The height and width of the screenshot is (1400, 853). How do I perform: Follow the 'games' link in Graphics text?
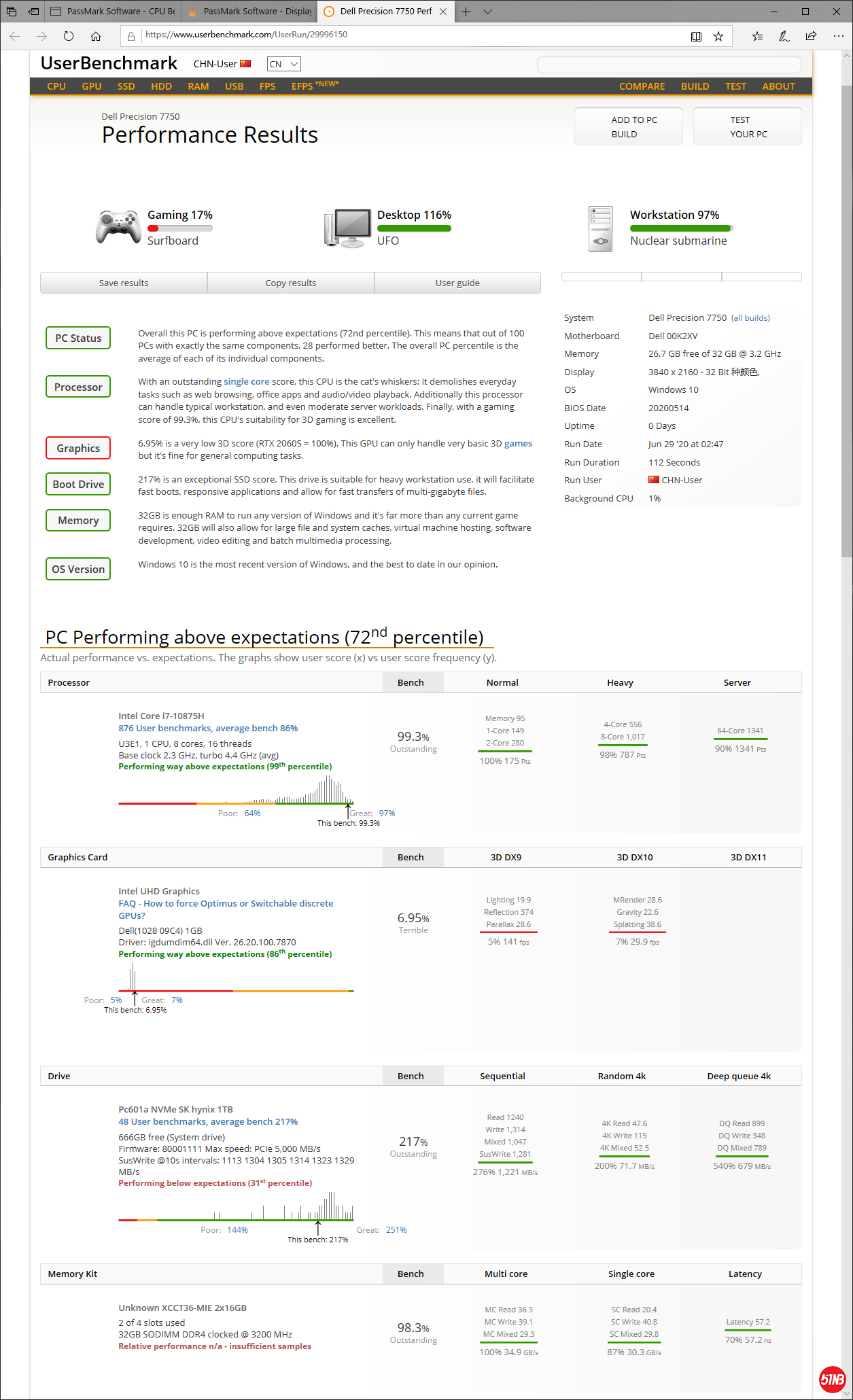[518, 443]
